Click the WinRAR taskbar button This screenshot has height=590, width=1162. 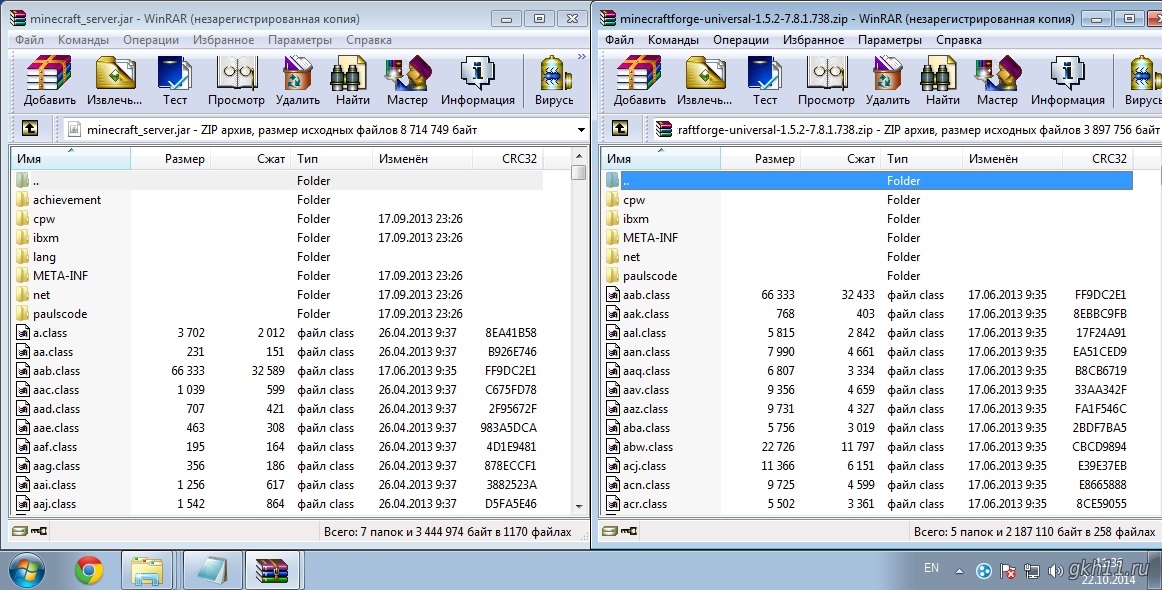[271, 571]
